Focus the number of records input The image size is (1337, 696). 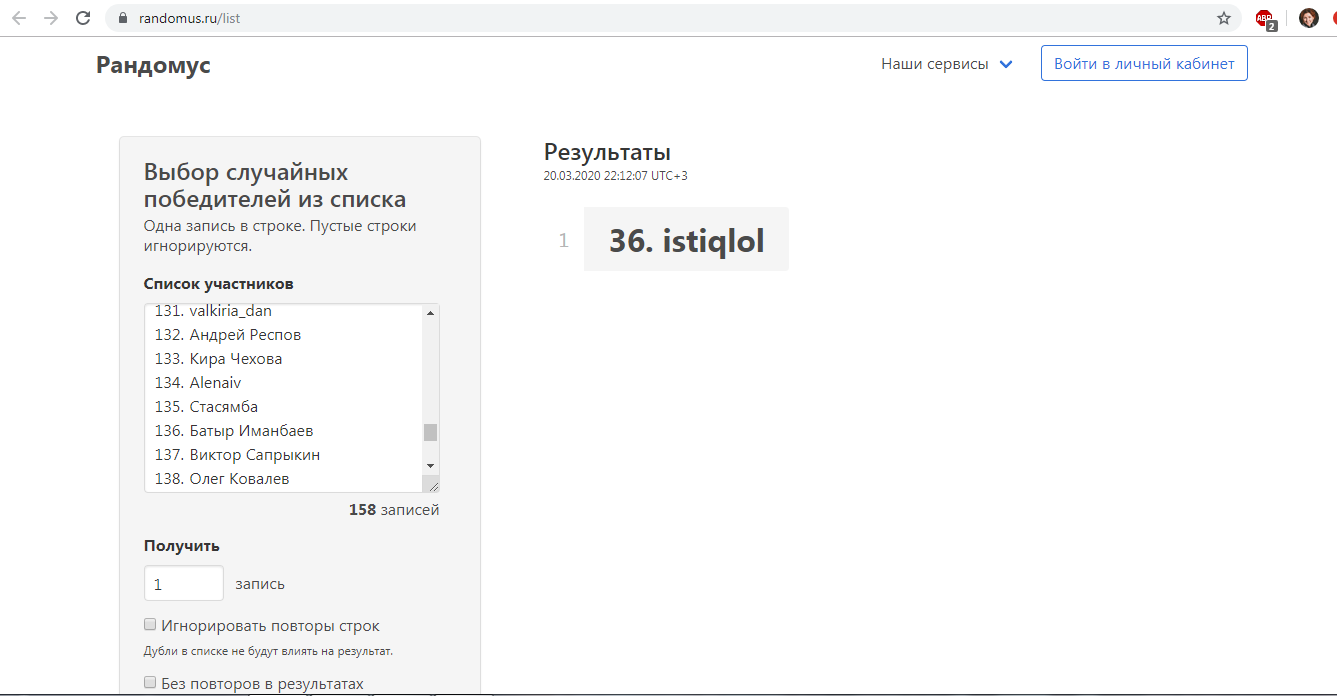click(184, 583)
